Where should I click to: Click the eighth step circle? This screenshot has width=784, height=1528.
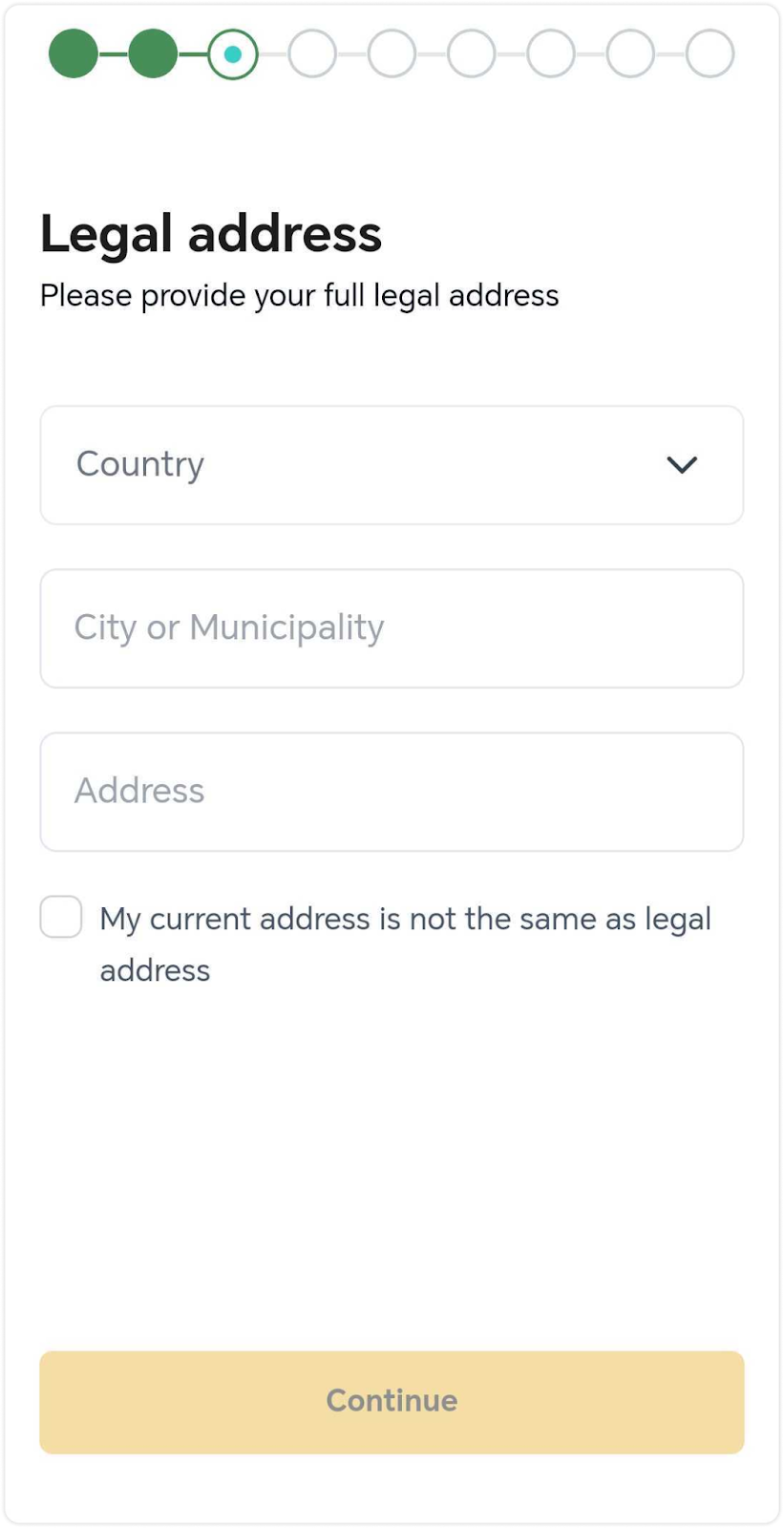click(630, 54)
